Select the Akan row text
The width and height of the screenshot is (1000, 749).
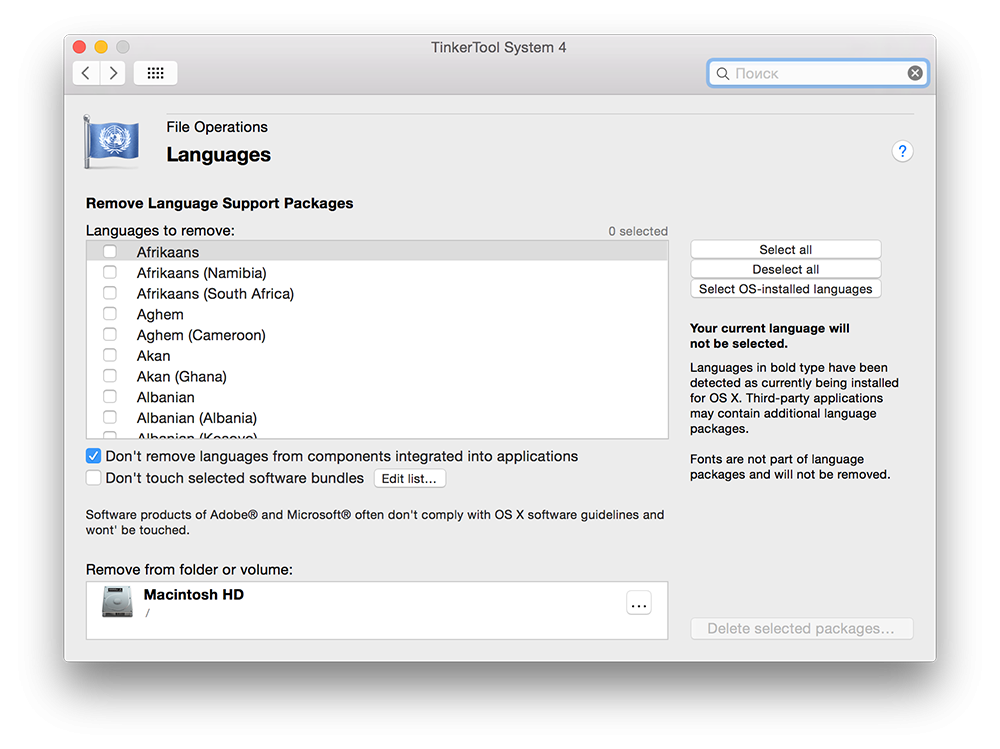click(154, 356)
